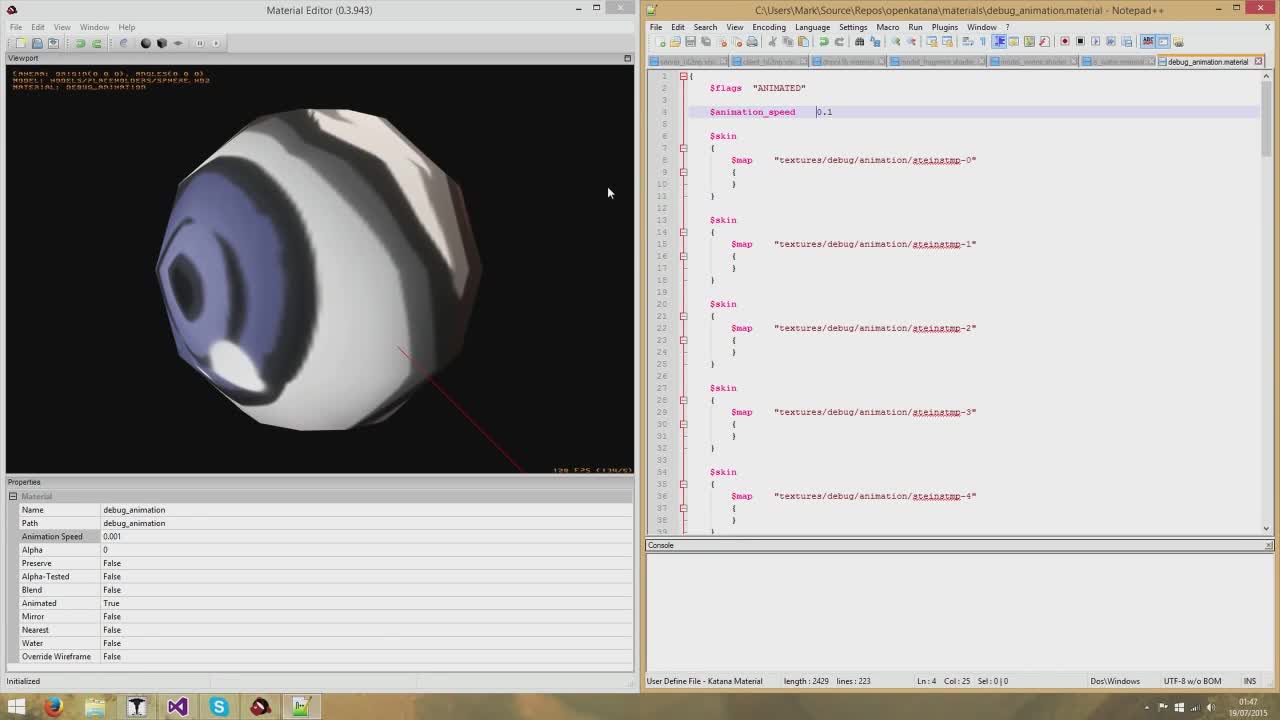1280x720 pixels.
Task: Open Visual Studio from the taskbar
Action: 178,707
